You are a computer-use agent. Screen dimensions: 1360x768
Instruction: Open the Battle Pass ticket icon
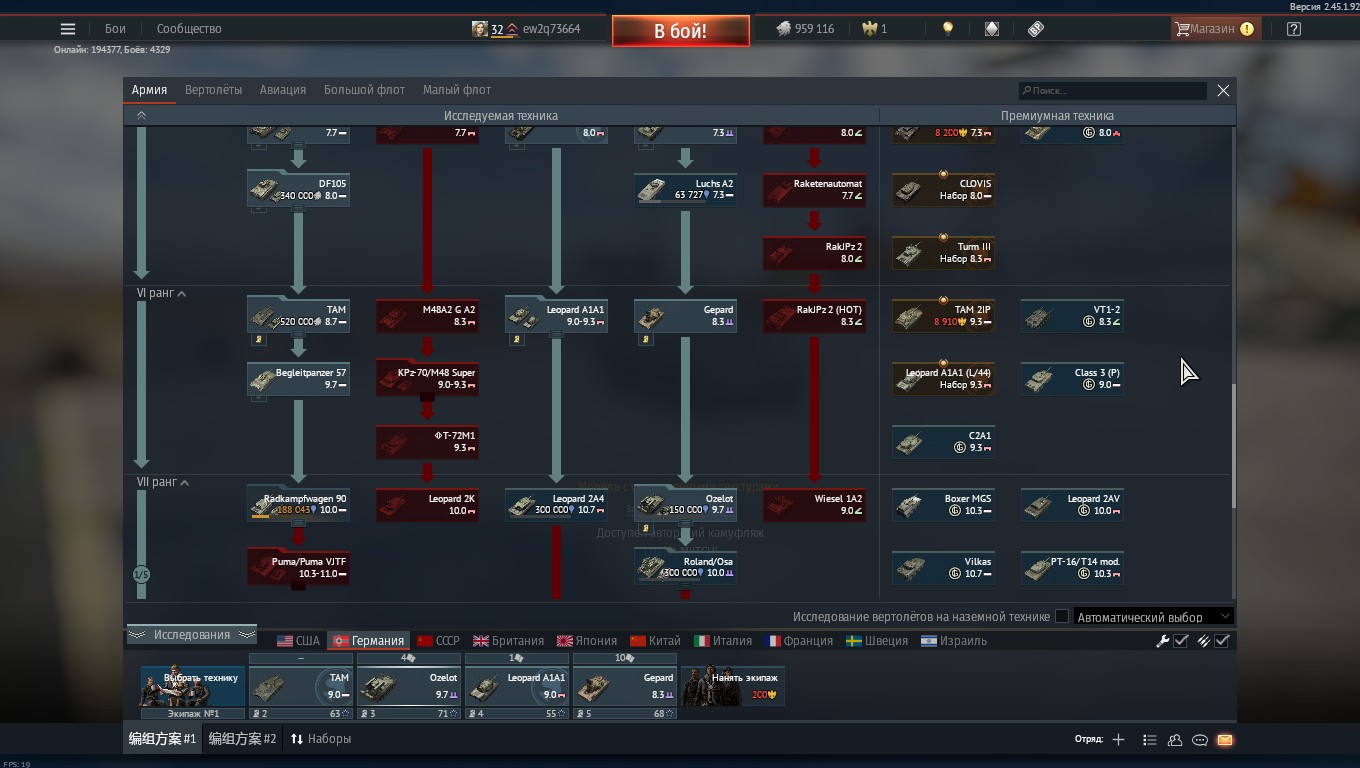pyautogui.click(x=1036, y=29)
